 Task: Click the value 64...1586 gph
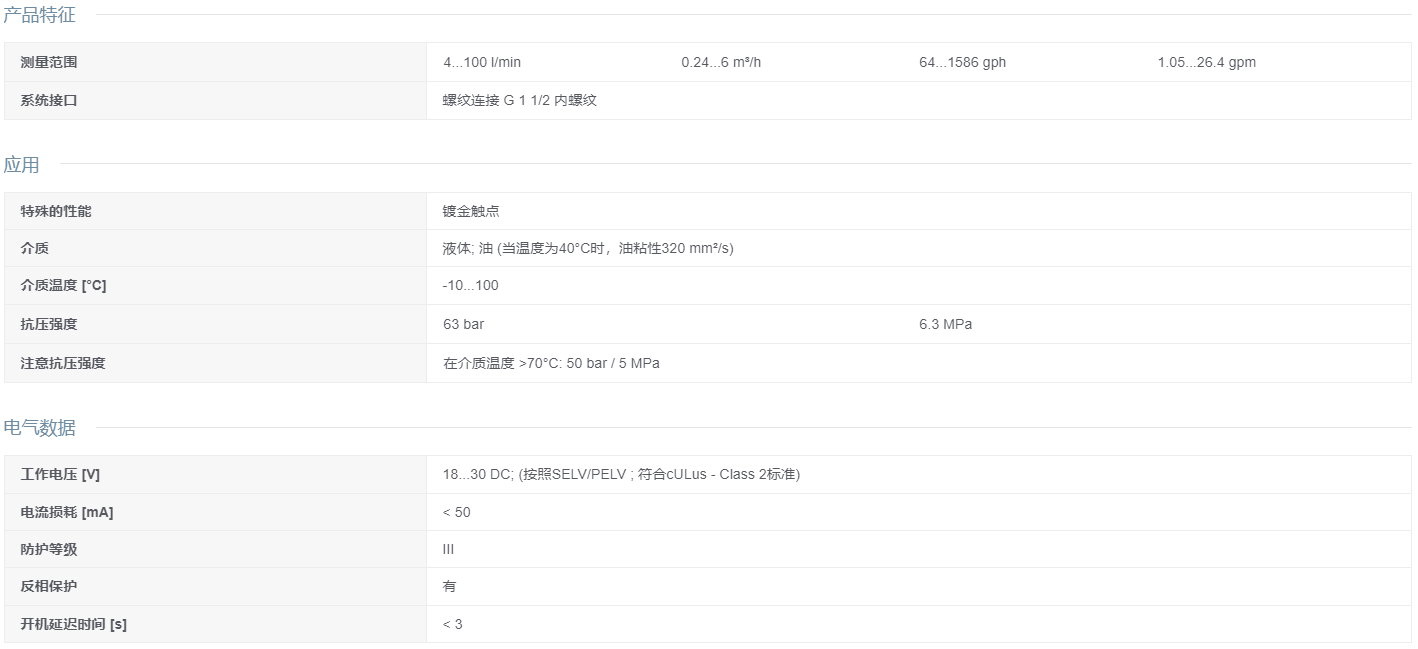tap(962, 62)
